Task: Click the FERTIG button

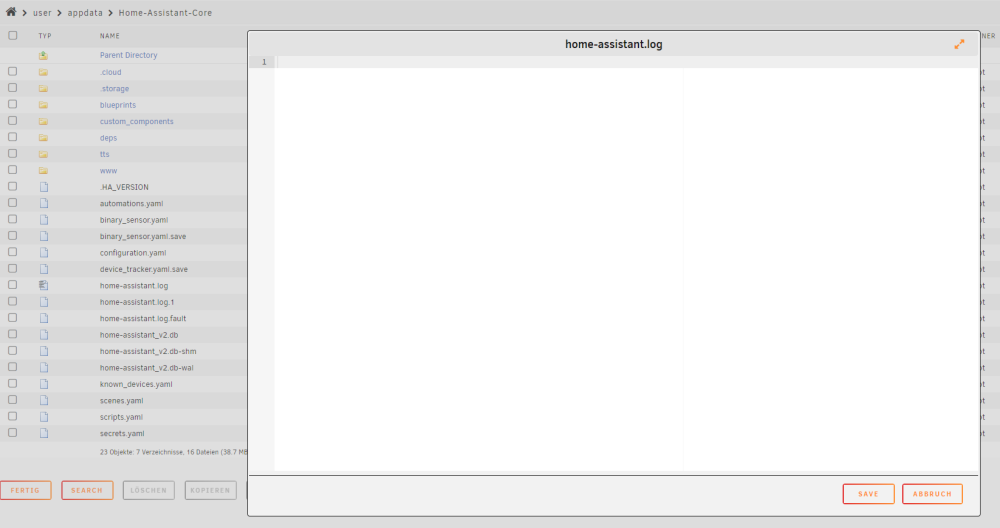Action: coord(26,490)
